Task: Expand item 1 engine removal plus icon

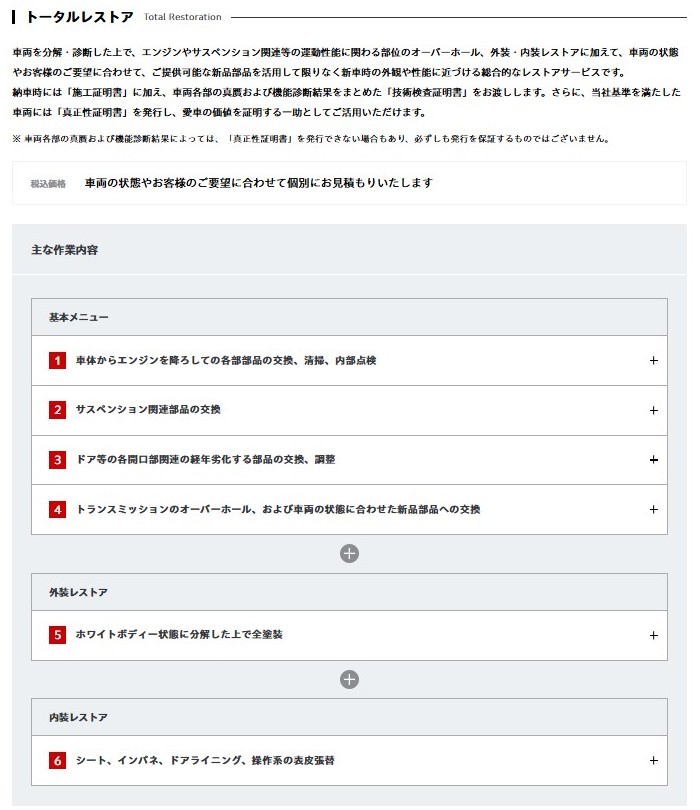Action: [x=654, y=360]
